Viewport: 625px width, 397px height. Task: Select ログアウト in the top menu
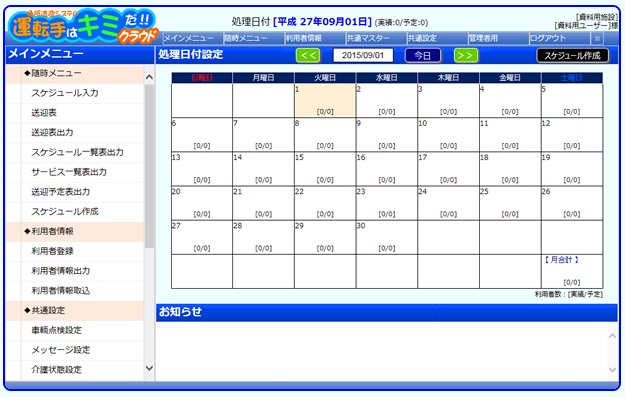coord(548,39)
